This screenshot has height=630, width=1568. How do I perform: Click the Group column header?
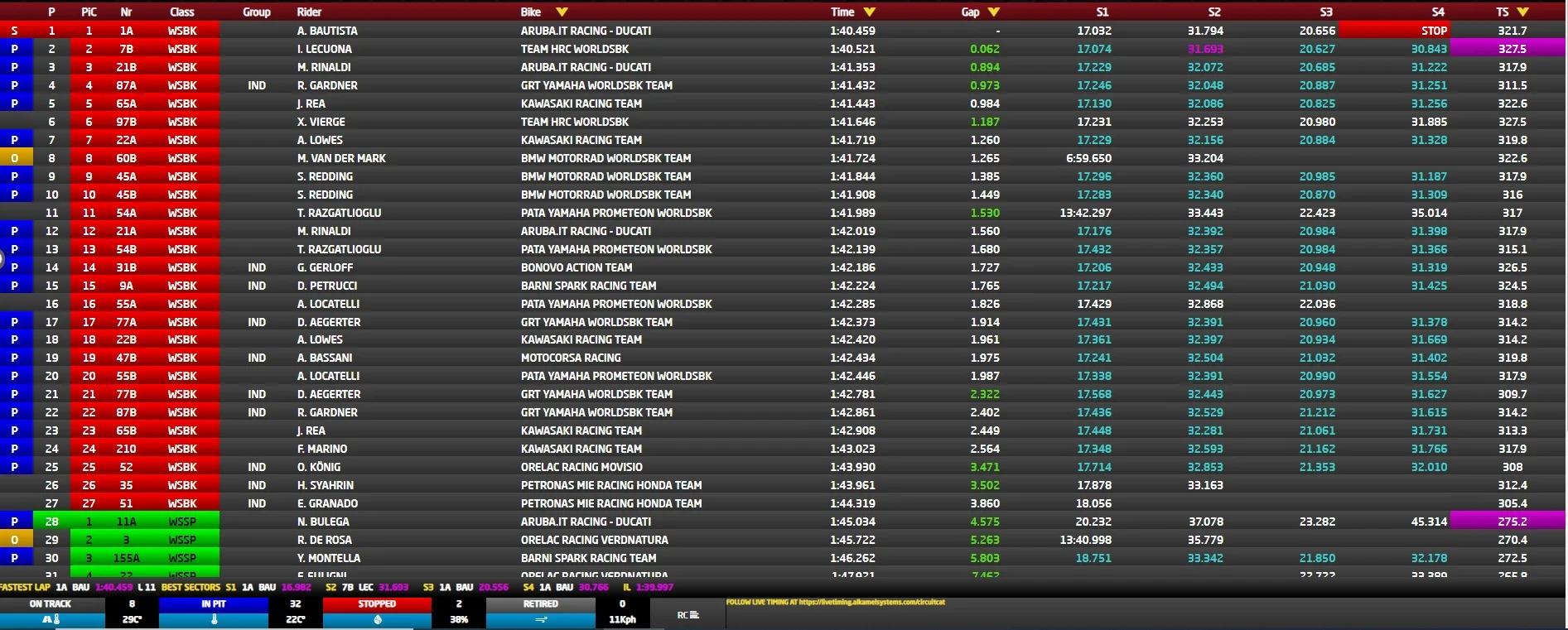257,12
